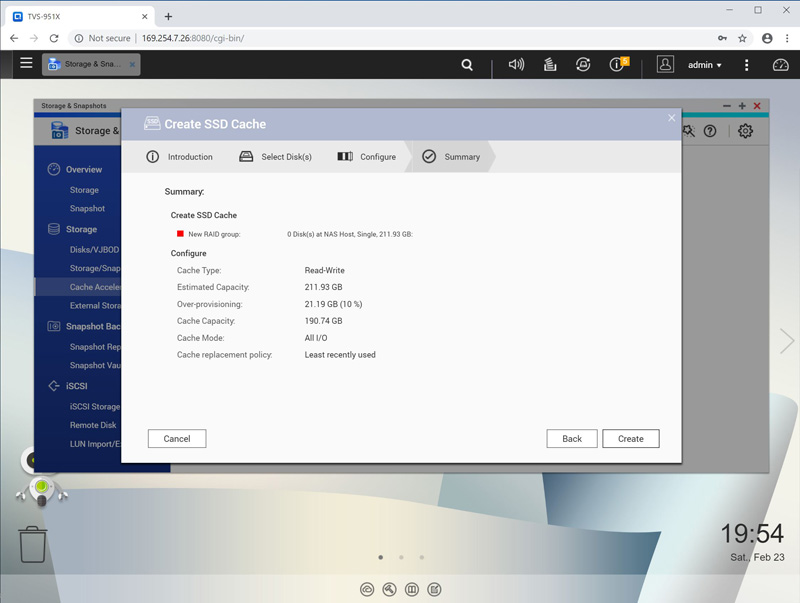This screenshot has height=603, width=800.
Task: Open Storage & Snapshots settings gear icon
Action: (745, 131)
